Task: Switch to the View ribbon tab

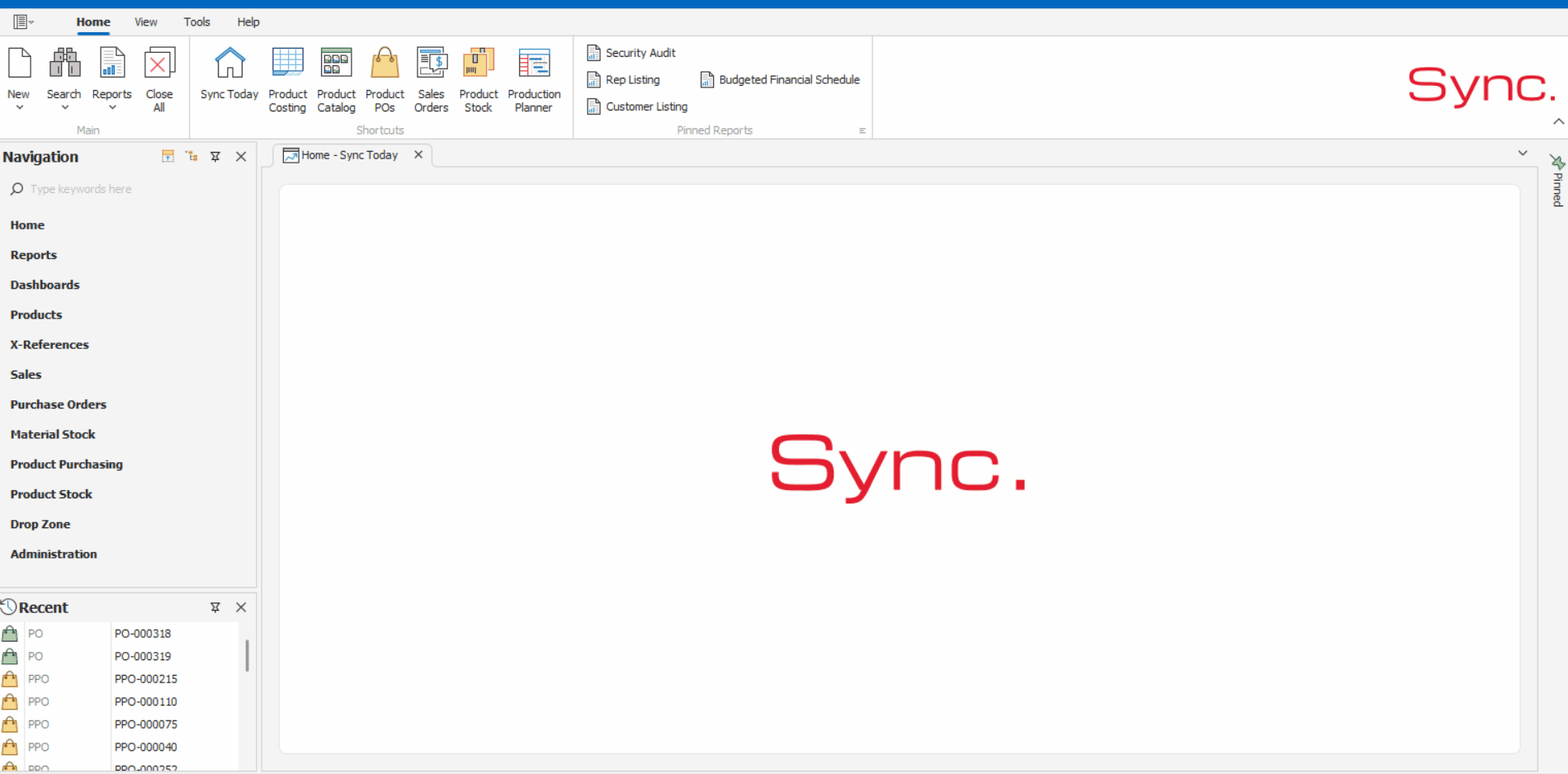Action: 146,22
